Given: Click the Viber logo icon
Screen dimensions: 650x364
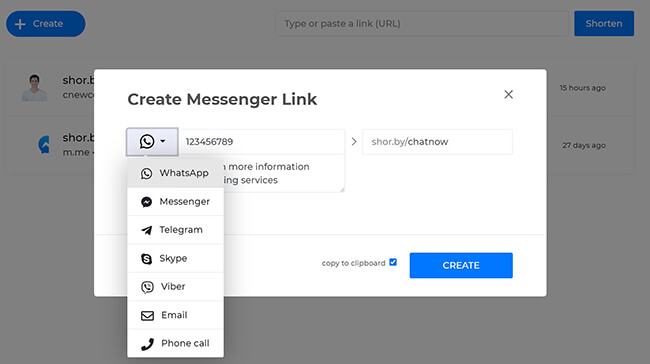Looking at the screenshot, I should [147, 287].
